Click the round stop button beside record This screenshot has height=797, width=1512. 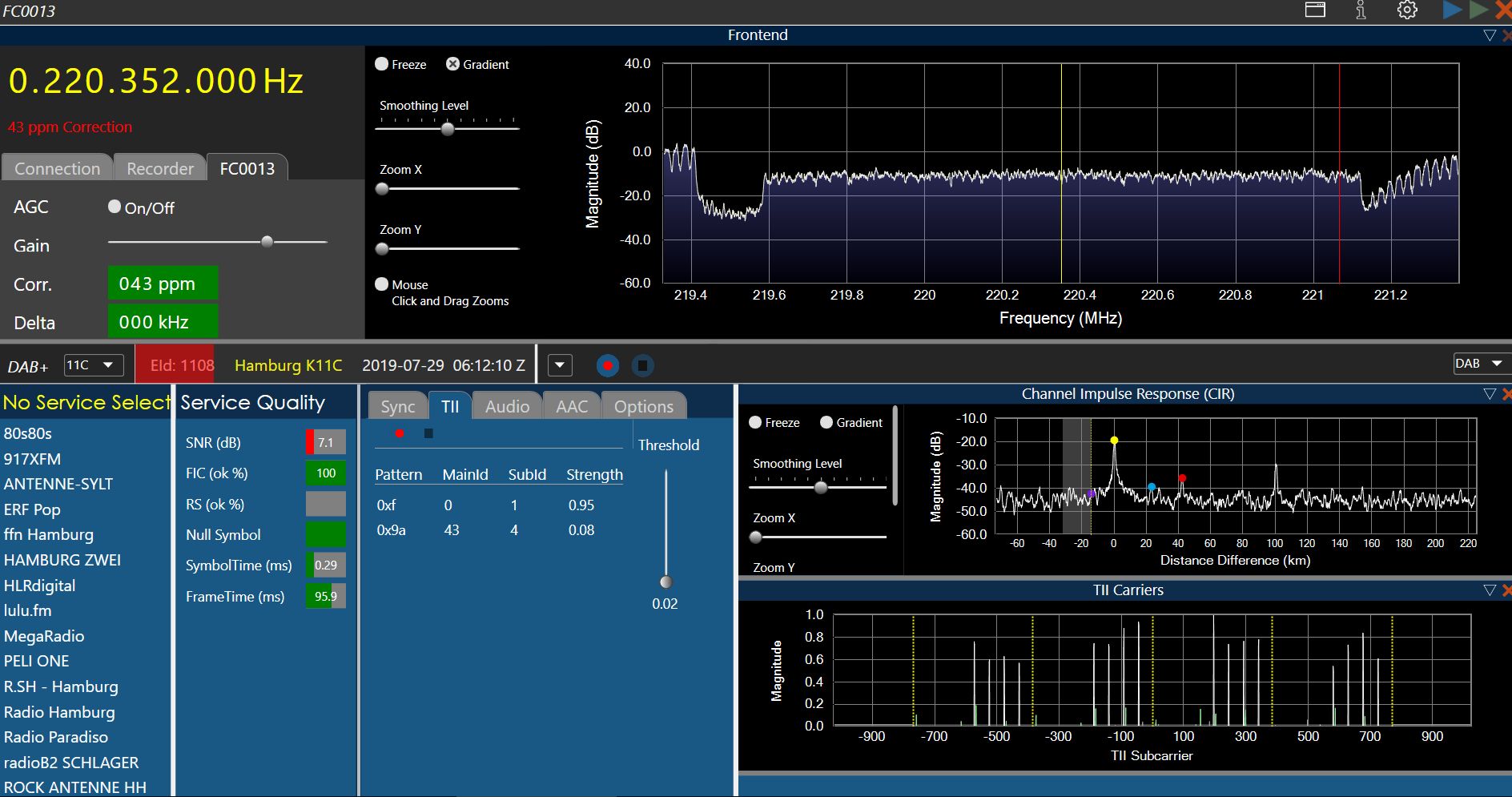(642, 366)
